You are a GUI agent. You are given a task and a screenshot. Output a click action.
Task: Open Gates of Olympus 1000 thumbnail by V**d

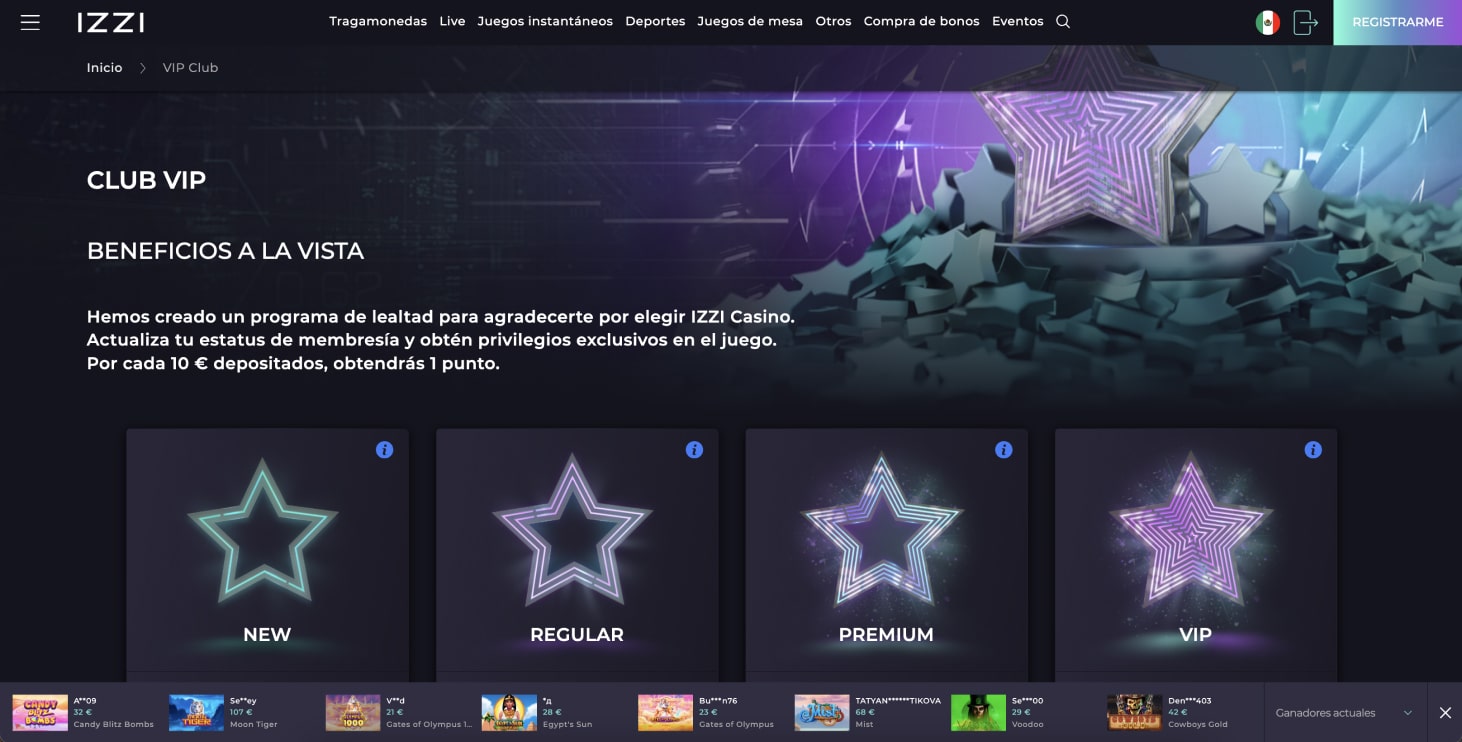tap(353, 712)
